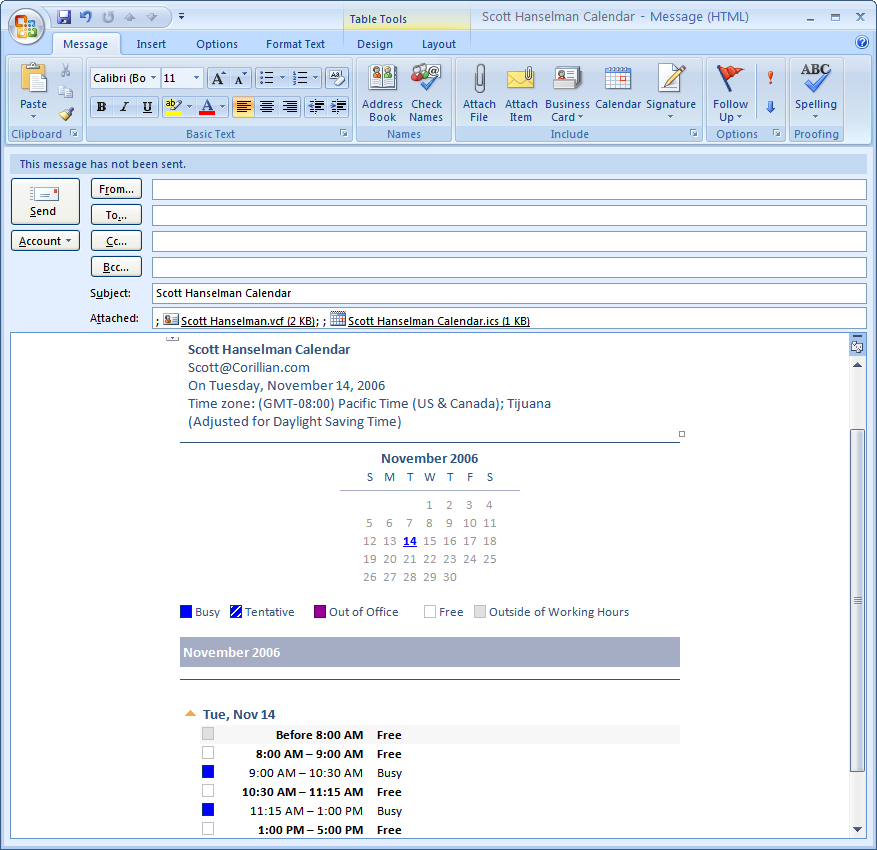The height and width of the screenshot is (850, 877).
Task: Toggle Bold formatting
Action: [x=101, y=107]
